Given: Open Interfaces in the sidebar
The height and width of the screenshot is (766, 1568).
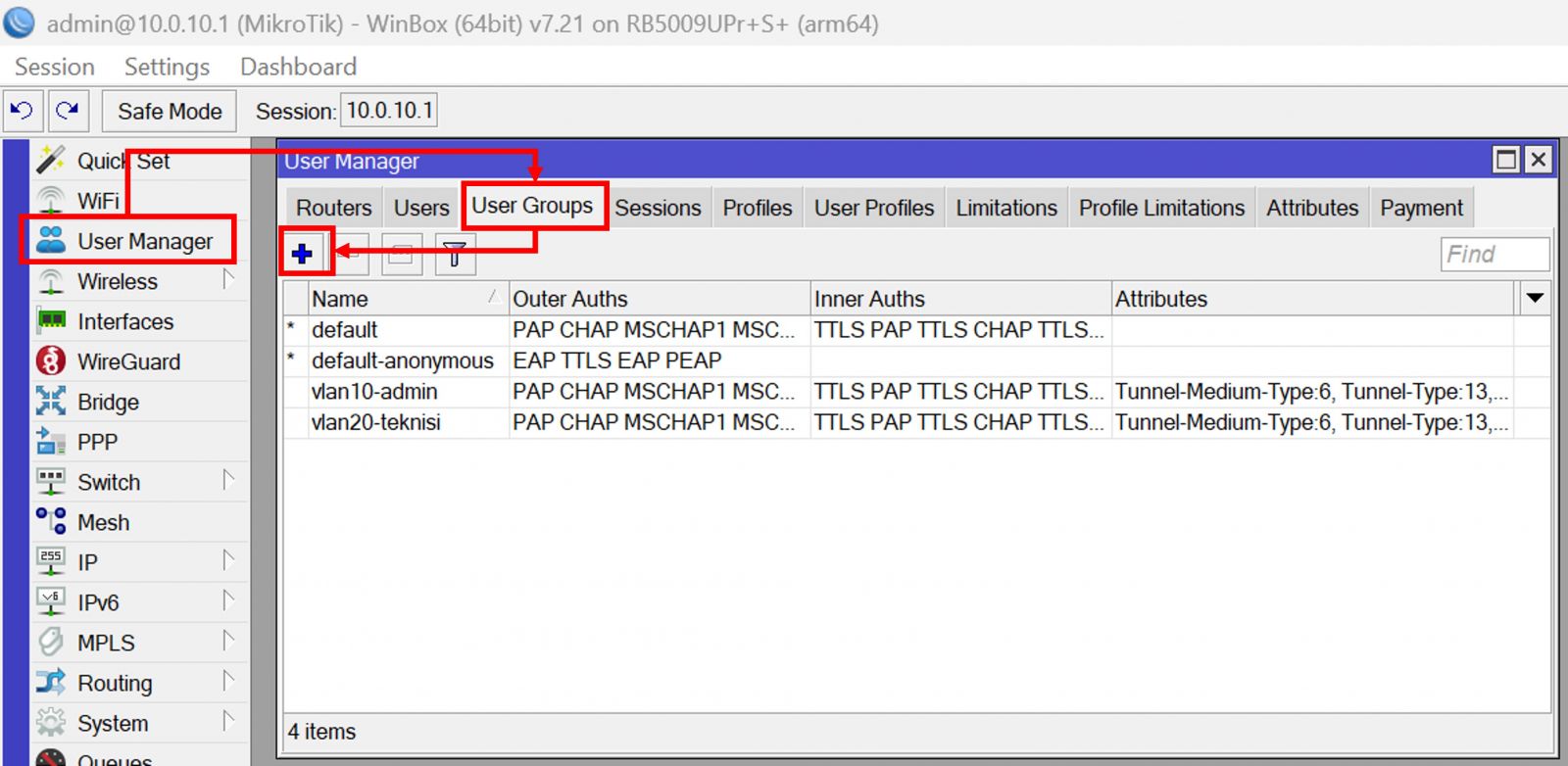Looking at the screenshot, I should tap(124, 321).
